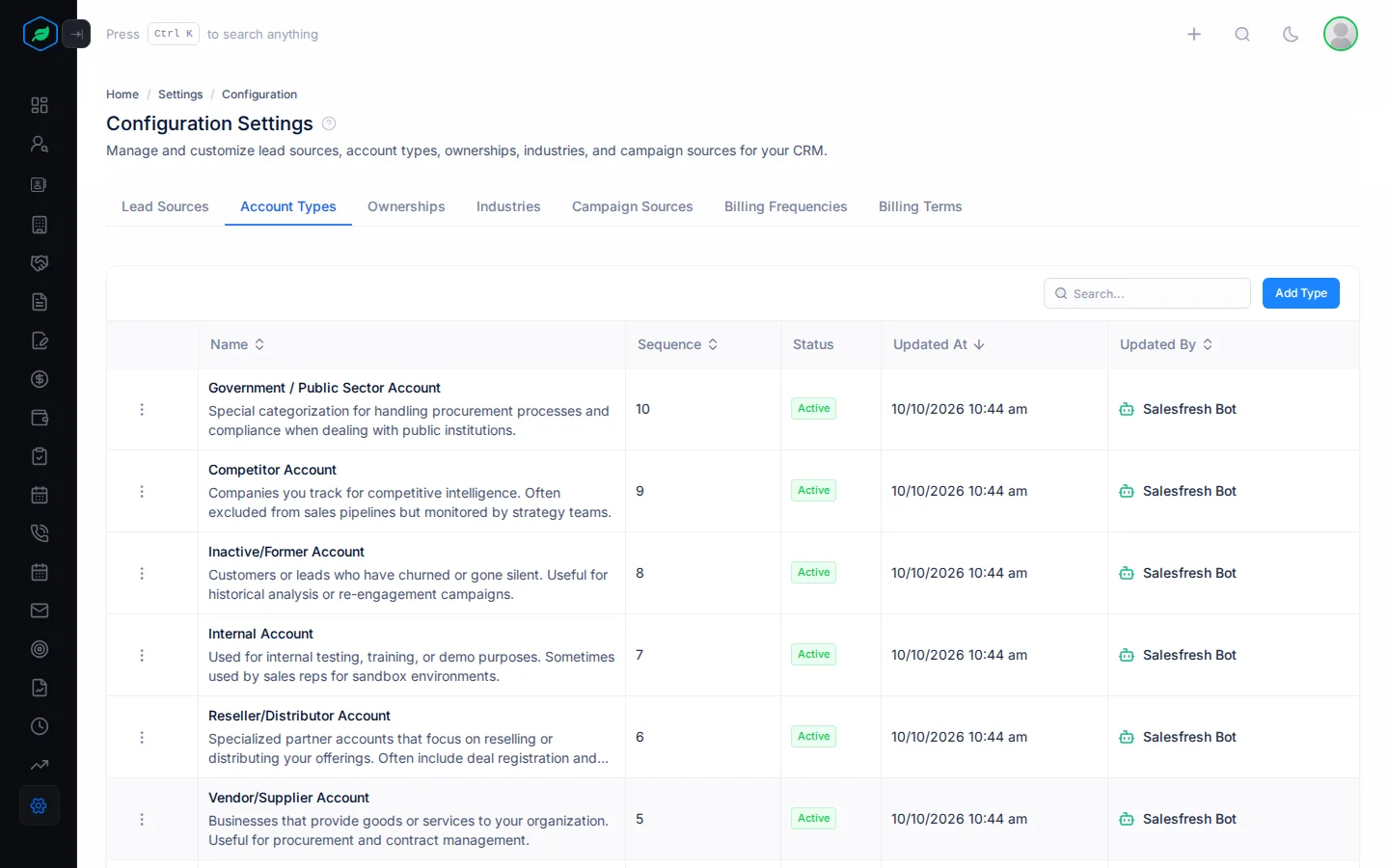Open row actions for Internal Account
The width and height of the screenshot is (1389, 868).
coord(142,655)
